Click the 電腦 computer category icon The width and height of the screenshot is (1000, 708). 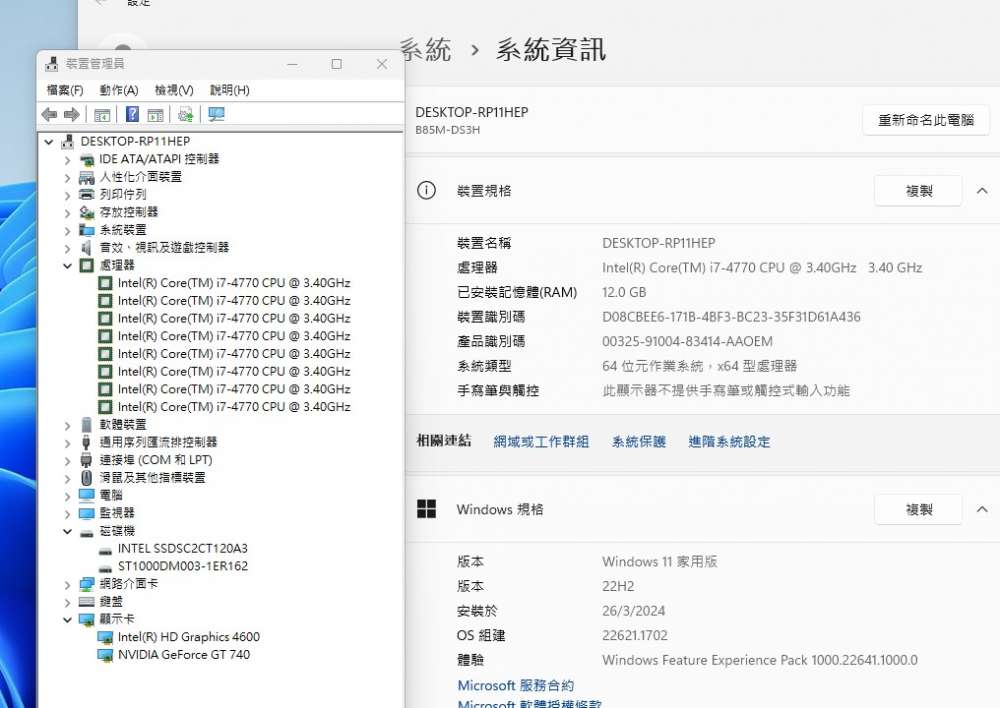tap(86, 495)
